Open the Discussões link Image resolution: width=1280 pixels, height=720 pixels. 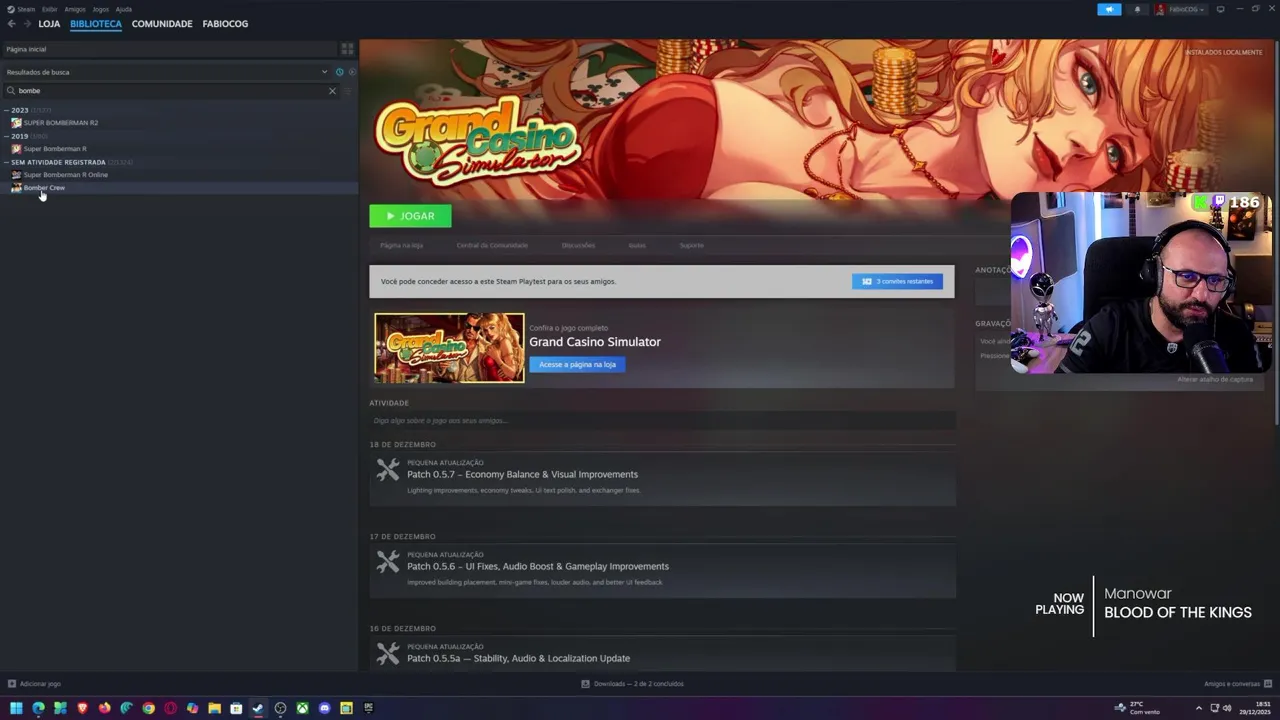pos(578,245)
